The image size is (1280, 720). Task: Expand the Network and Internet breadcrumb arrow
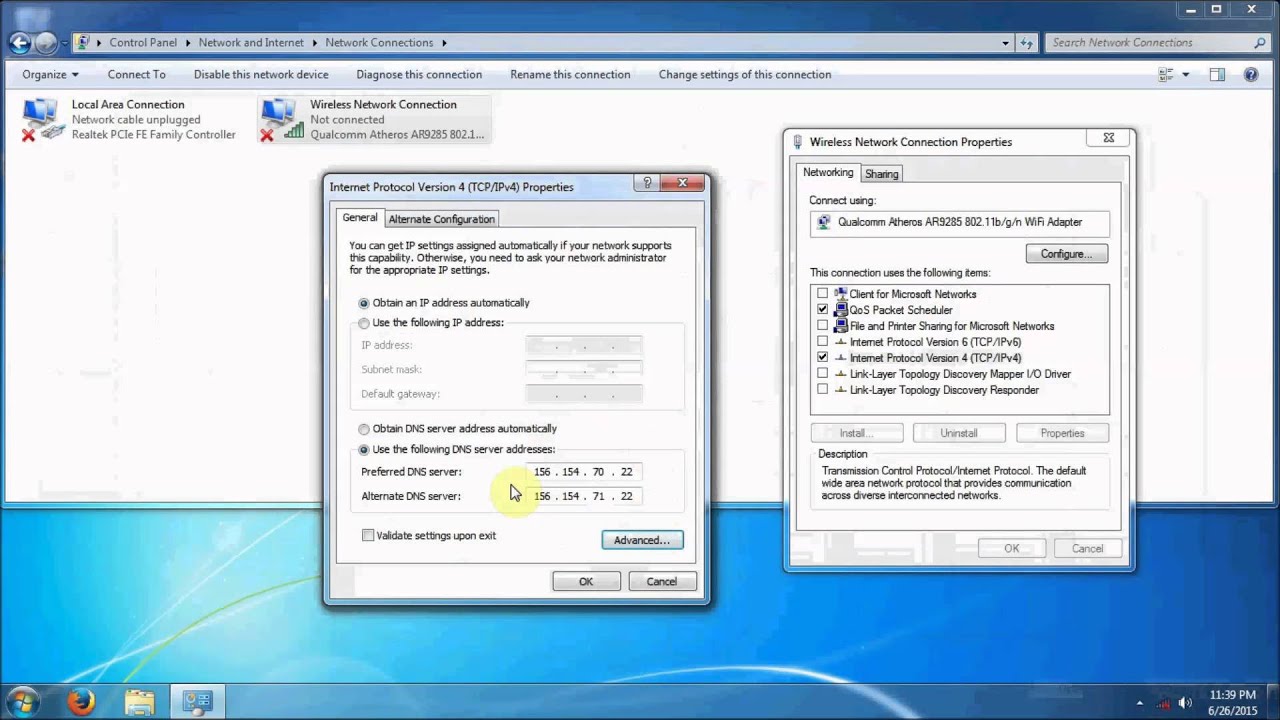pyautogui.click(x=314, y=43)
